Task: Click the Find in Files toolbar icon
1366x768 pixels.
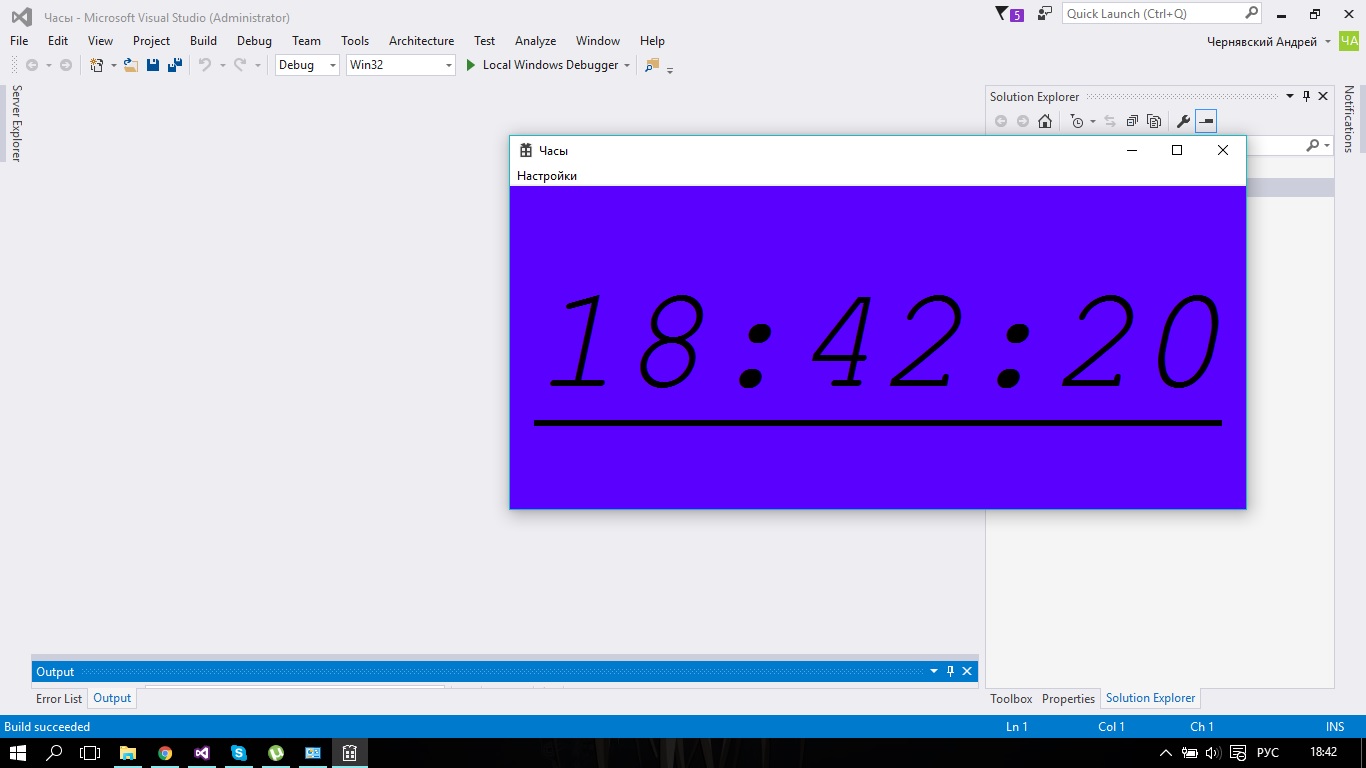Action: pyautogui.click(x=652, y=65)
